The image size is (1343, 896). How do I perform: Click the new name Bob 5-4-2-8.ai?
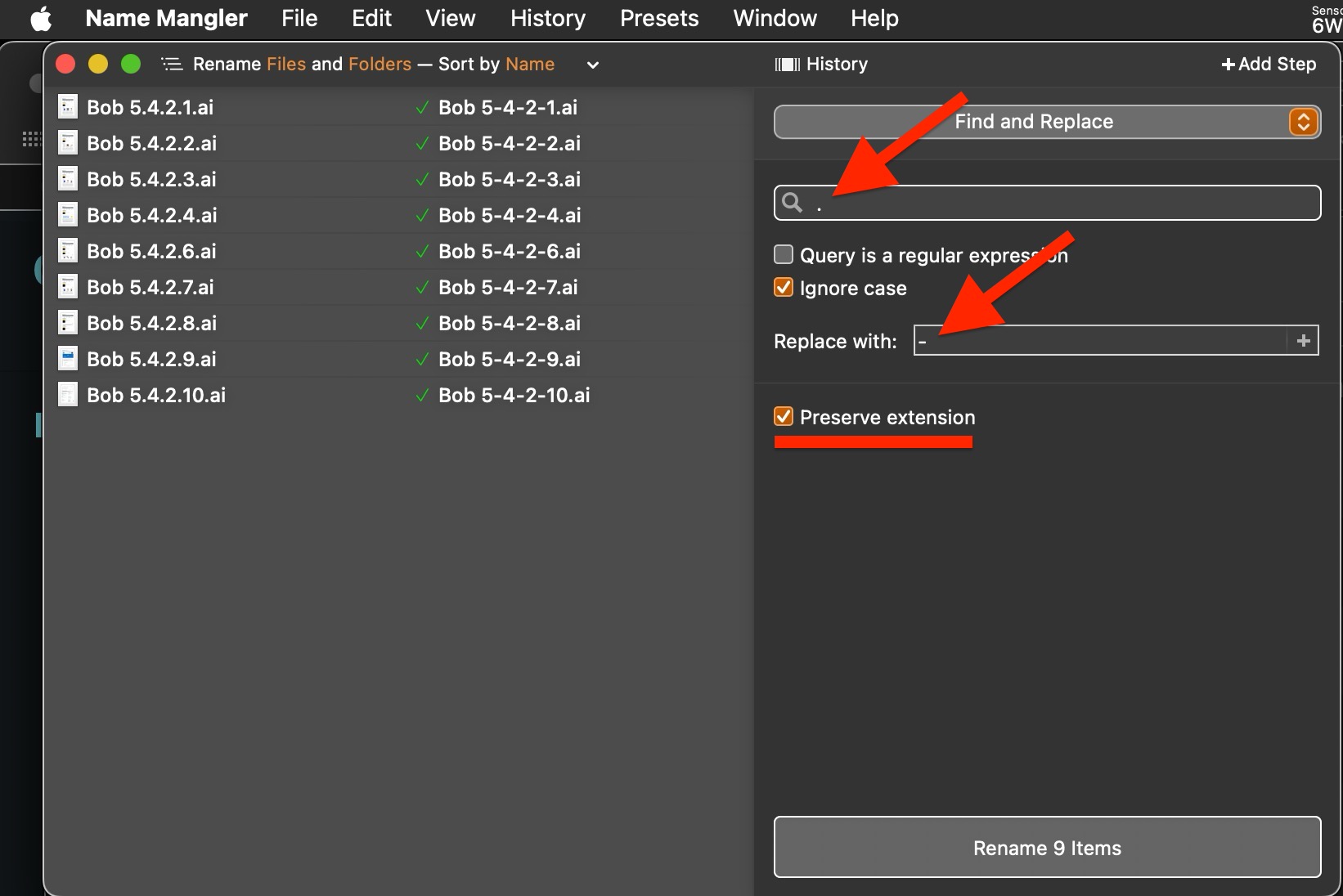pos(510,323)
